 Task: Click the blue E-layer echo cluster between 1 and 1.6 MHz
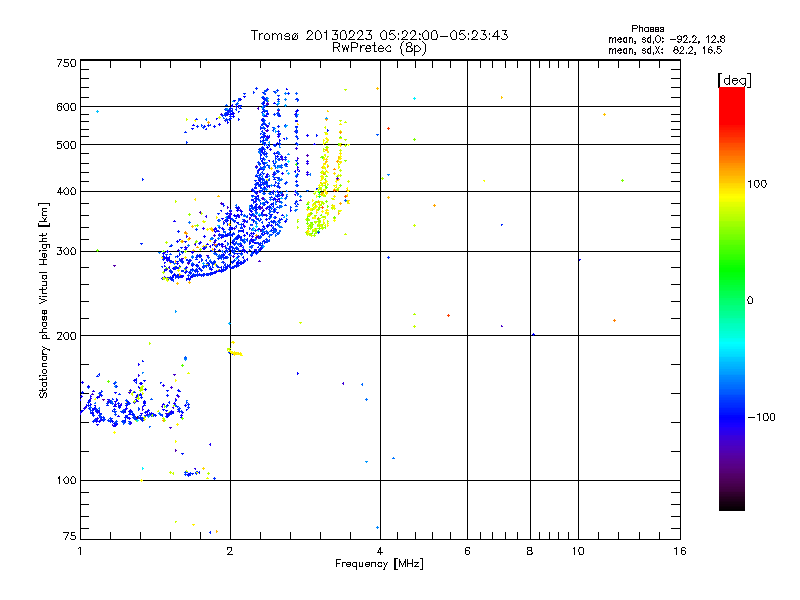pyautogui.click(x=135, y=403)
